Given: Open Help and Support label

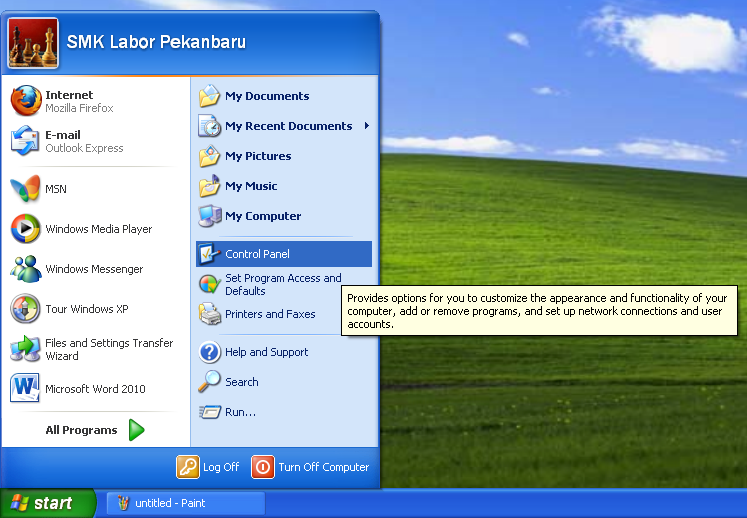Looking at the screenshot, I should 267,352.
